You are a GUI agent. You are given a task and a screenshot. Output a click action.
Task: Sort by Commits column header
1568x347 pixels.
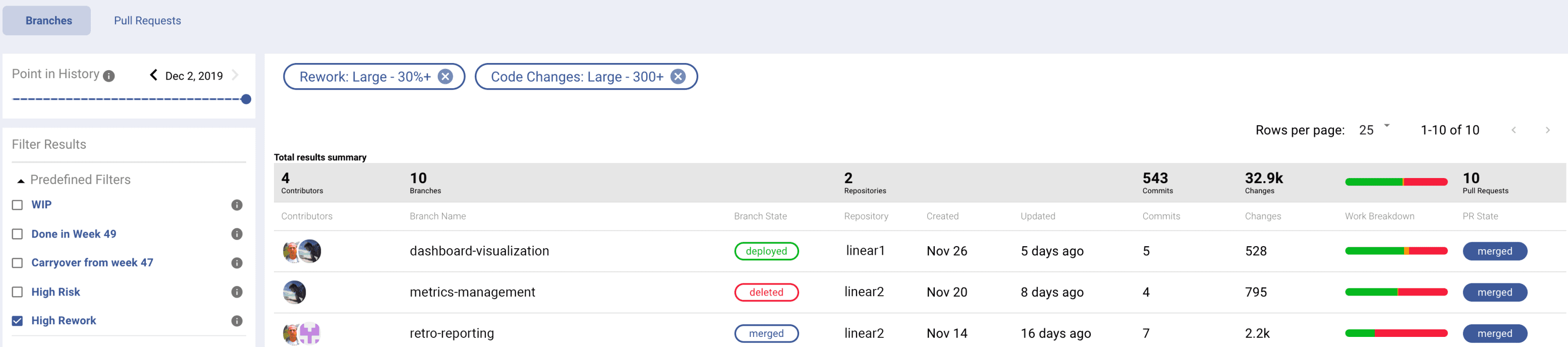pos(1161,216)
